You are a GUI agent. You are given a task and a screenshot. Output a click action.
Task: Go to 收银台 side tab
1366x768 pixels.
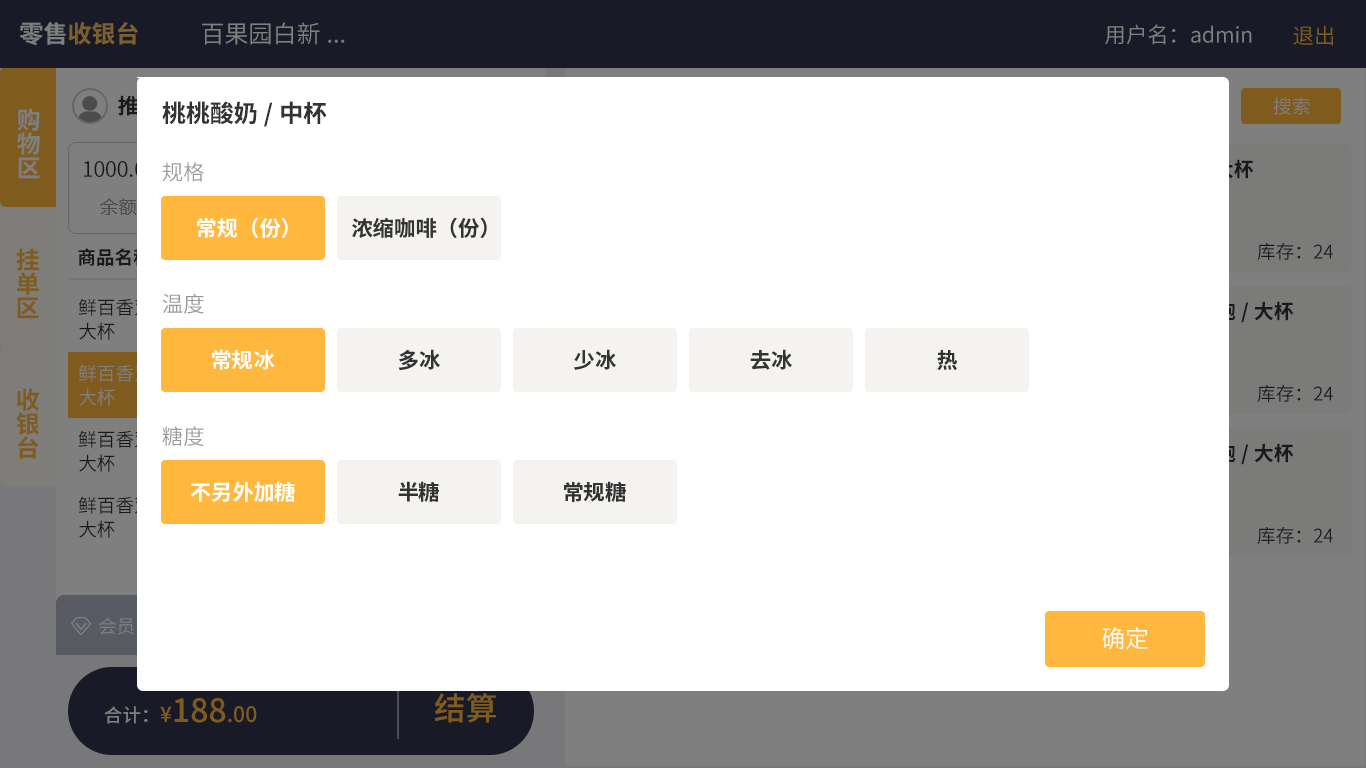[x=28, y=422]
